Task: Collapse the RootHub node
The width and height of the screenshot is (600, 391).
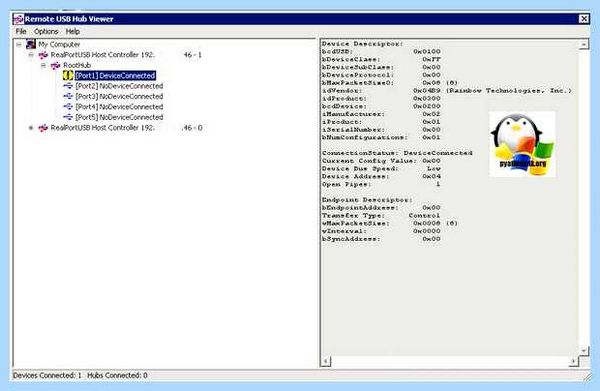Action: (43, 65)
